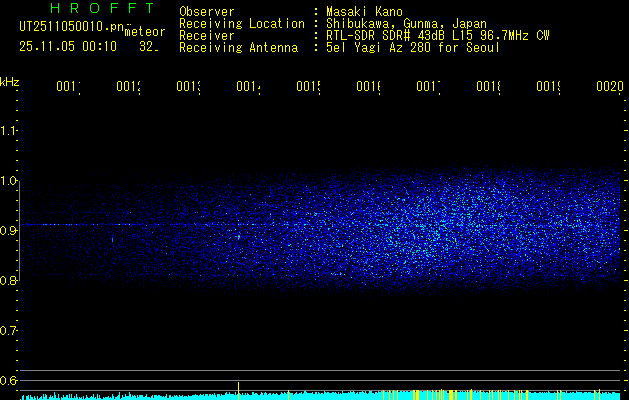Screen dimensions: 629x400
Task: Click the 0012 time axis marker
Action: 128,86
